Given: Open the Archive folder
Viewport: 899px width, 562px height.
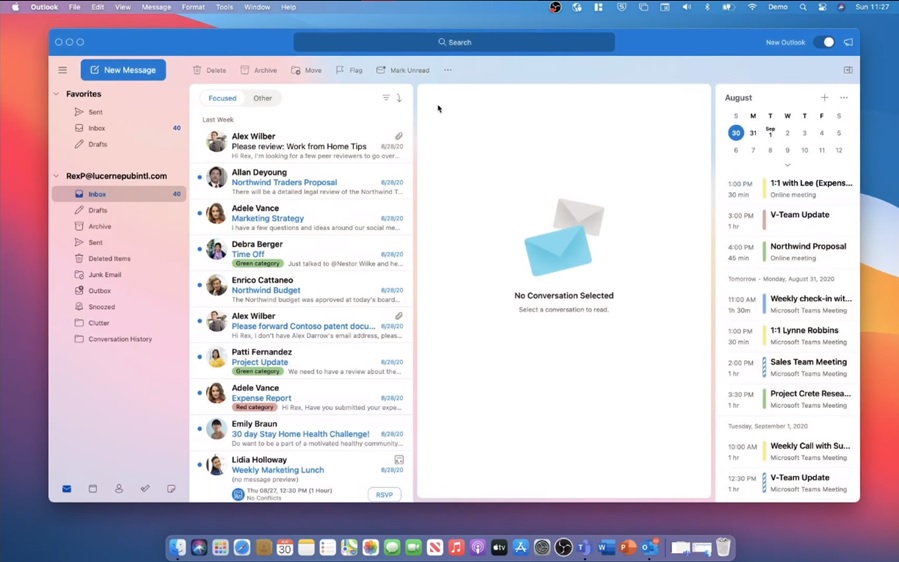Looking at the screenshot, I should 99,227.
